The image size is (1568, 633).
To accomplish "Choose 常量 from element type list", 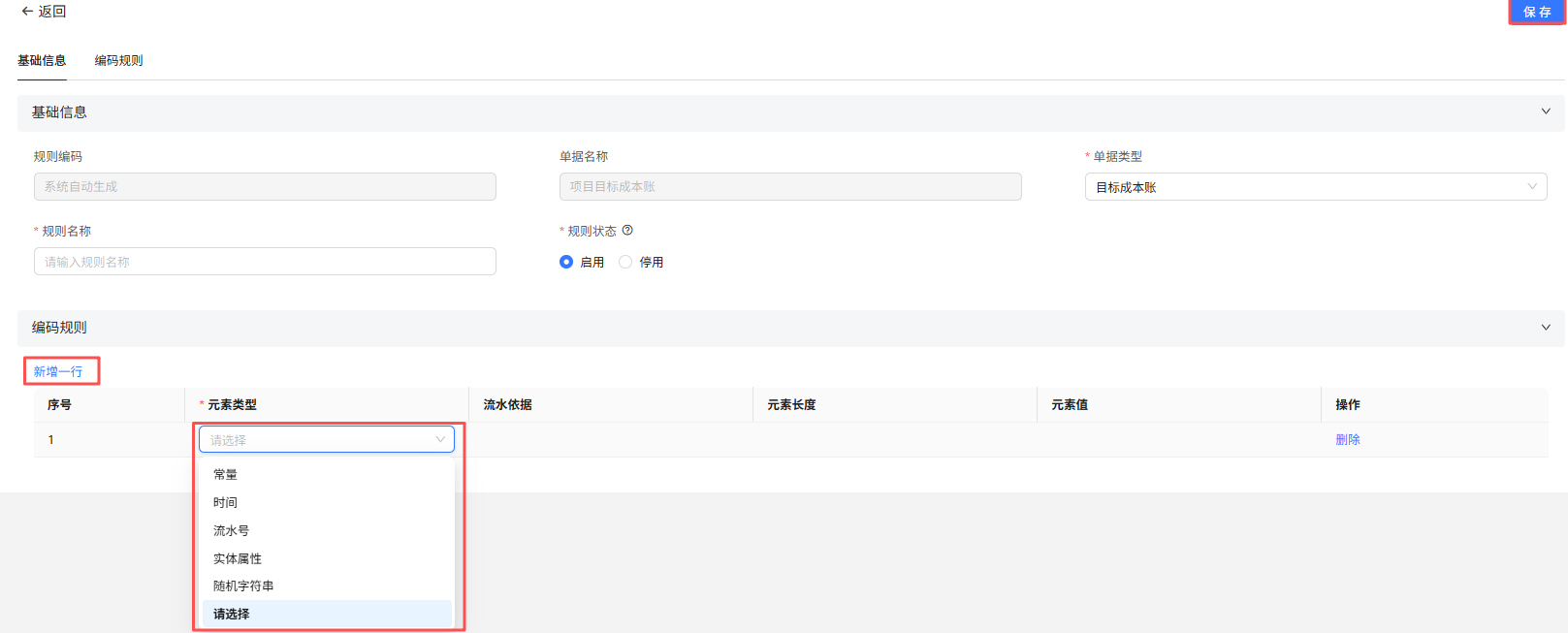I will click(226, 474).
